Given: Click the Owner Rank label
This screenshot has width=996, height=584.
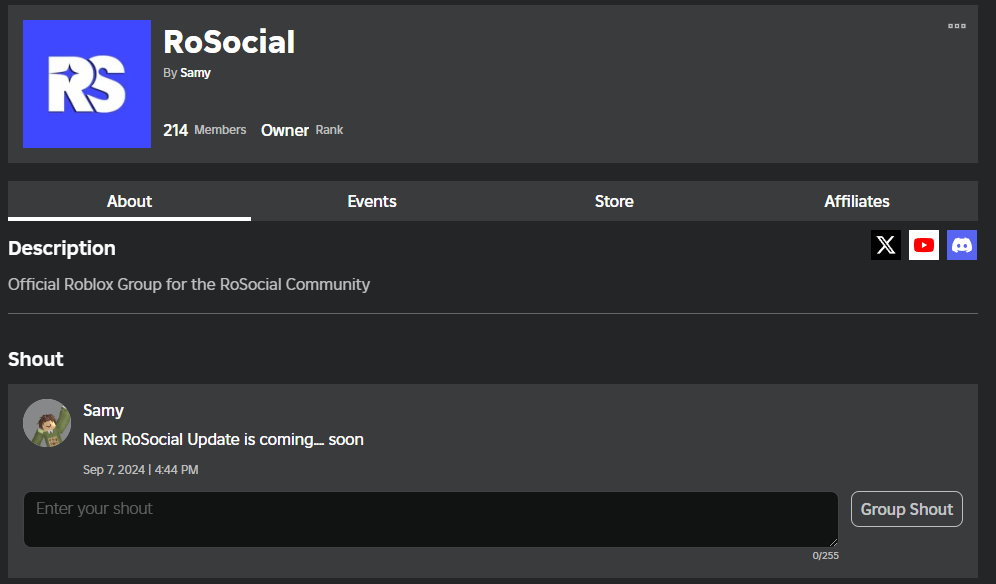Looking at the screenshot, I should point(302,130).
